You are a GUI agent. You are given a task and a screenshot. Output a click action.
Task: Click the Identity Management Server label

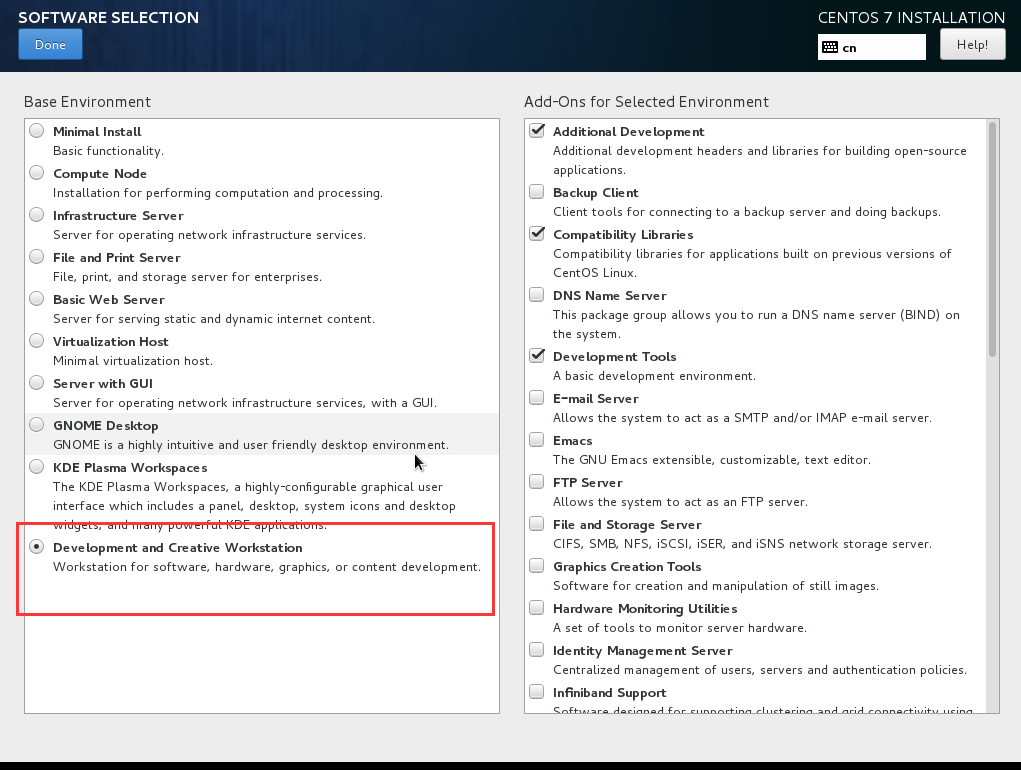pyautogui.click(x=643, y=651)
